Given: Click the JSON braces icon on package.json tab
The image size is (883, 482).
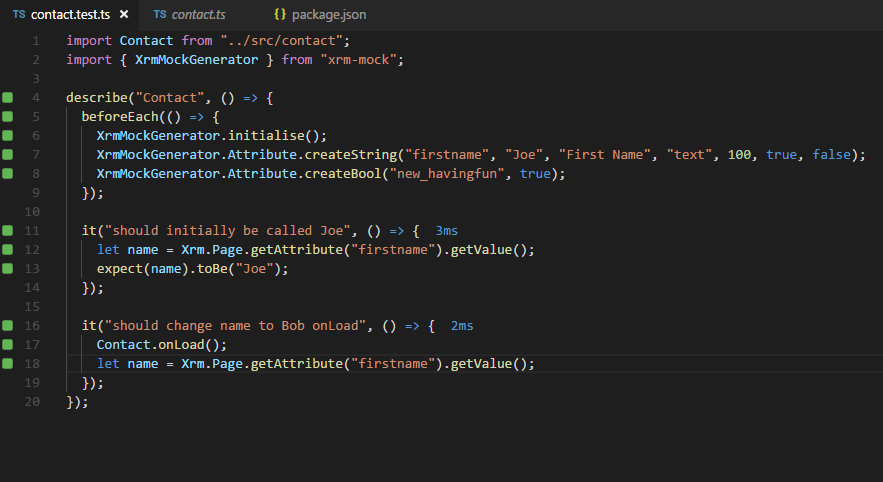Looking at the screenshot, I should coord(280,14).
